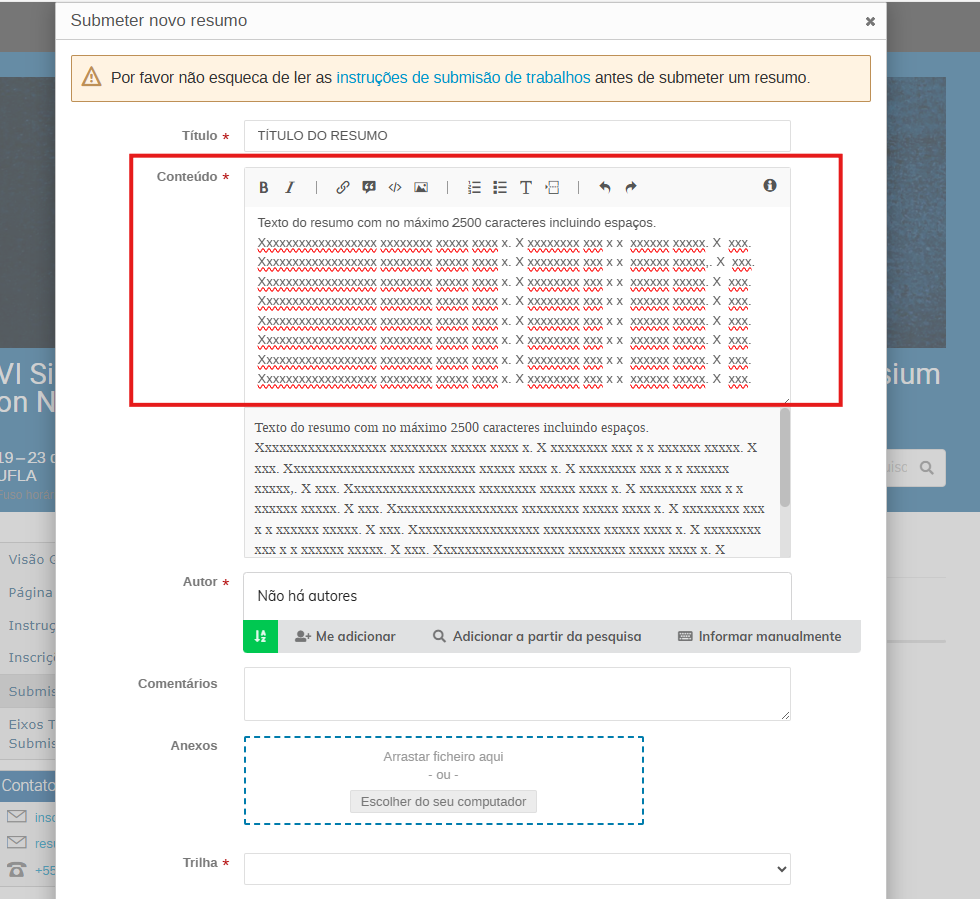980x899 pixels.
Task: Create a bulleted list in editor
Action: tap(500, 187)
